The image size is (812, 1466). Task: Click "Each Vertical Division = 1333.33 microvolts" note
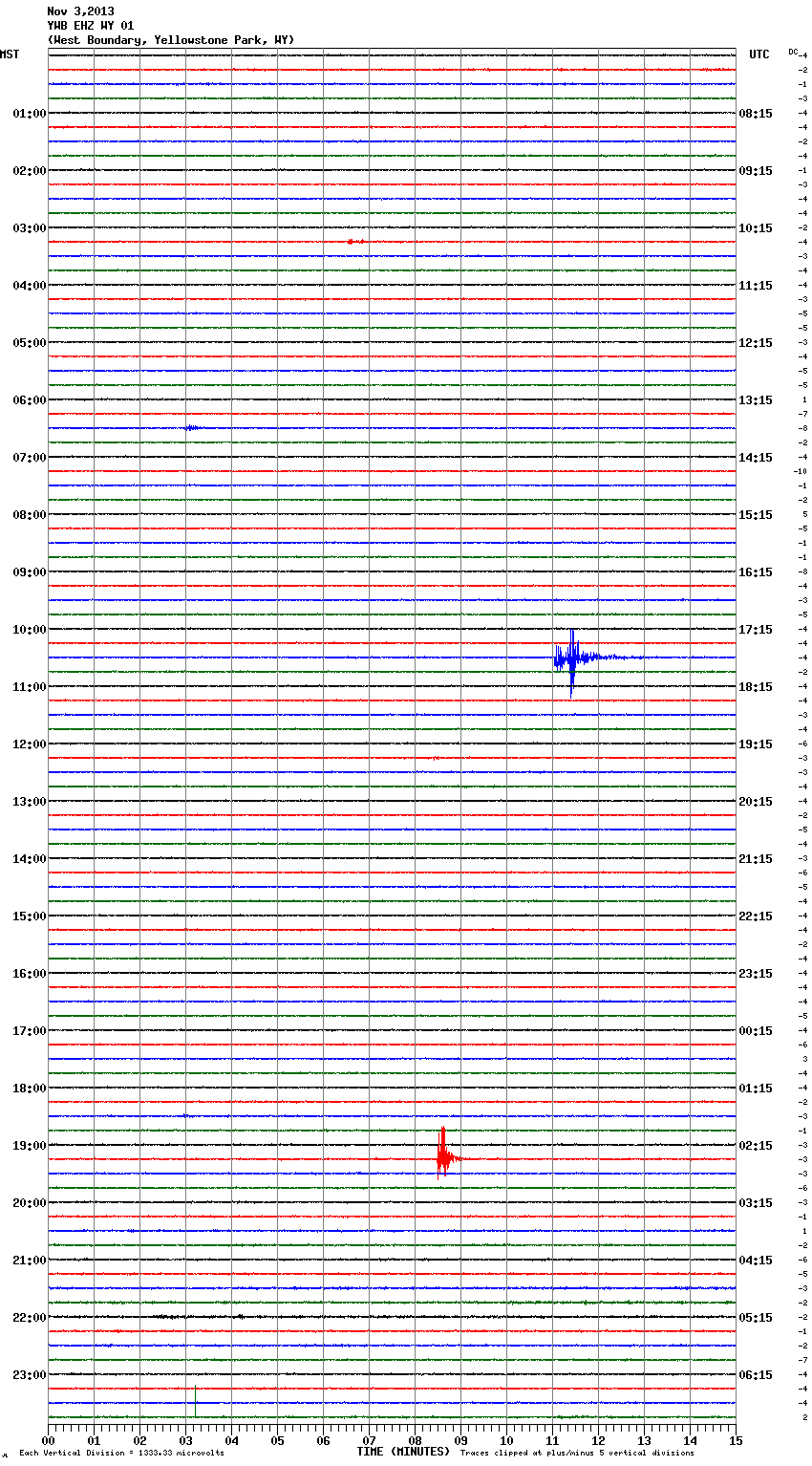pyautogui.click(x=121, y=1454)
